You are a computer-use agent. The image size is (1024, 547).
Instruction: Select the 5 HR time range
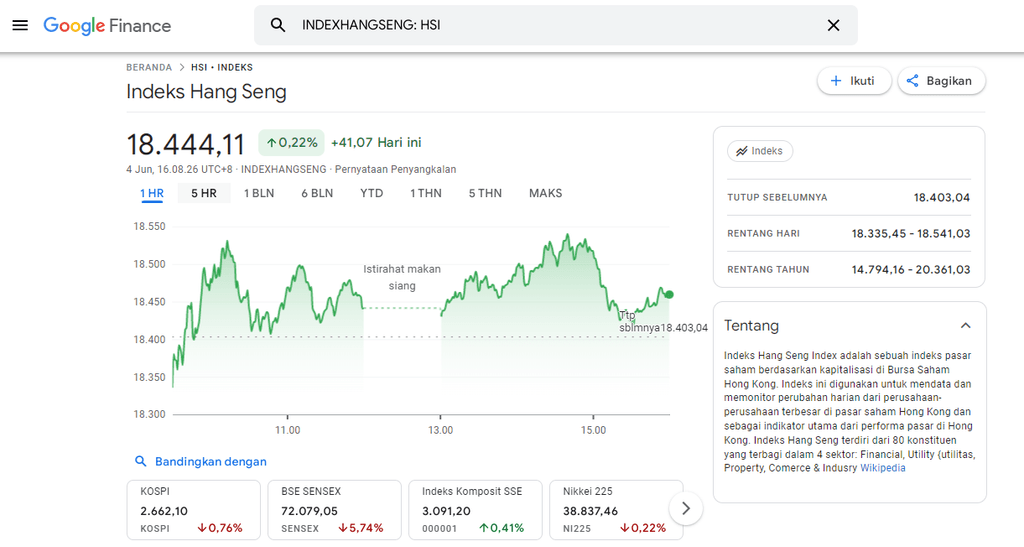pyautogui.click(x=204, y=193)
